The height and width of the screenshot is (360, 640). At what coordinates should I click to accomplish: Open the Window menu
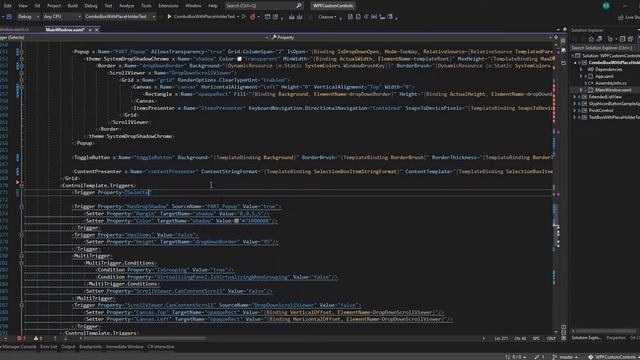tap(193, 6)
